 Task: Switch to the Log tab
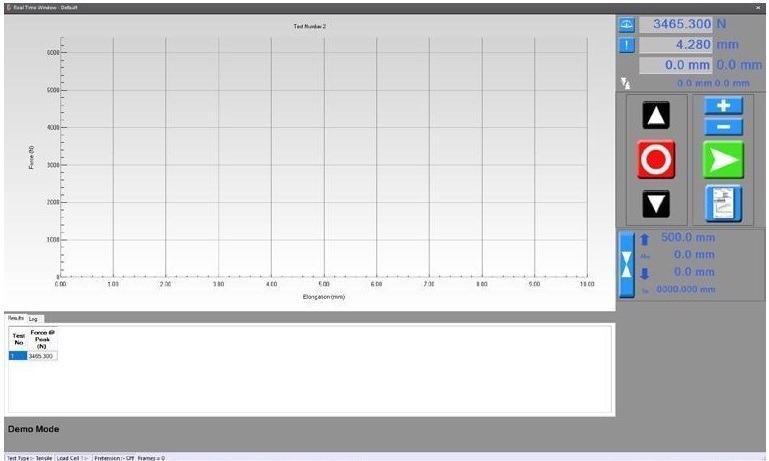pos(33,319)
